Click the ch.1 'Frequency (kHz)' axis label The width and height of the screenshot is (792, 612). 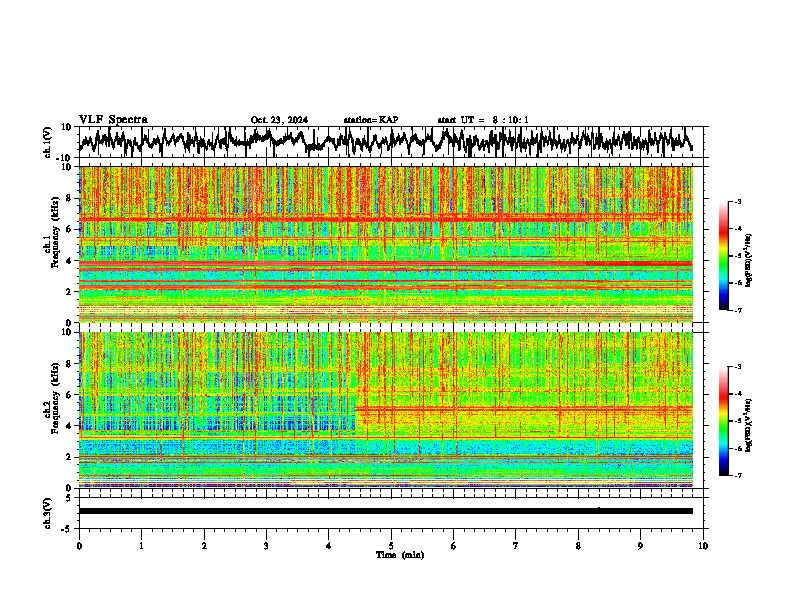pyautogui.click(x=55, y=233)
